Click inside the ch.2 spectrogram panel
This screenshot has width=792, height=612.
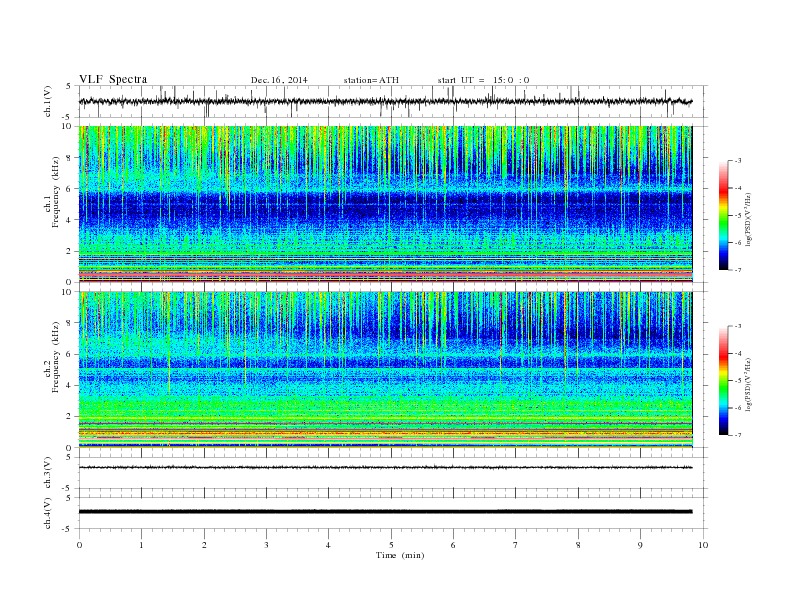click(x=385, y=369)
